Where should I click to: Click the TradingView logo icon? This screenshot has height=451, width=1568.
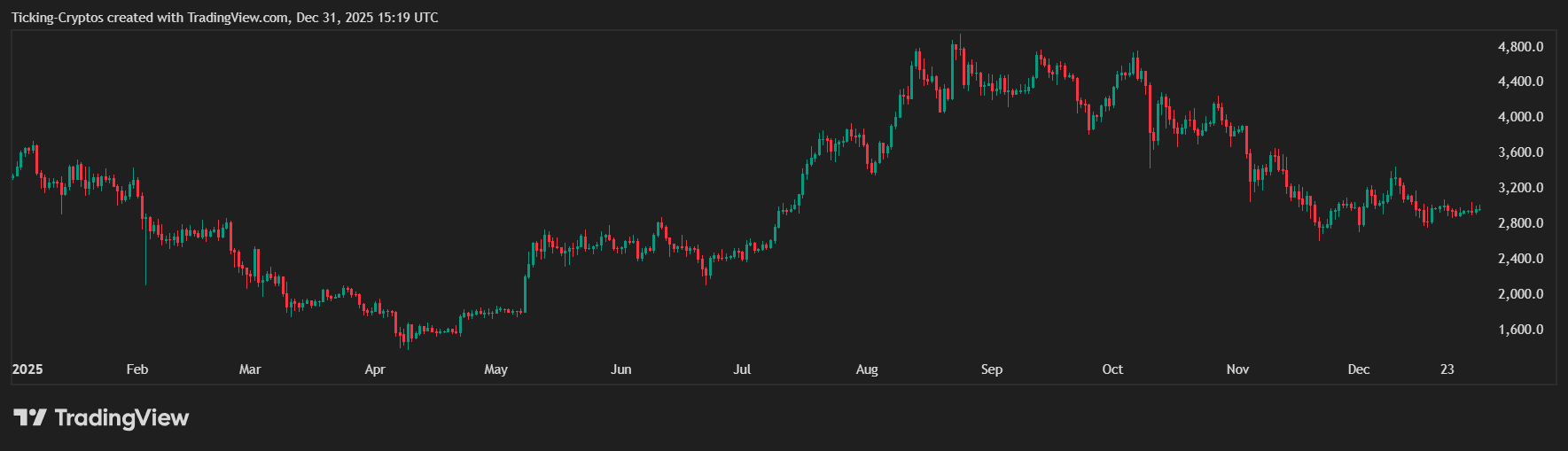click(29, 417)
